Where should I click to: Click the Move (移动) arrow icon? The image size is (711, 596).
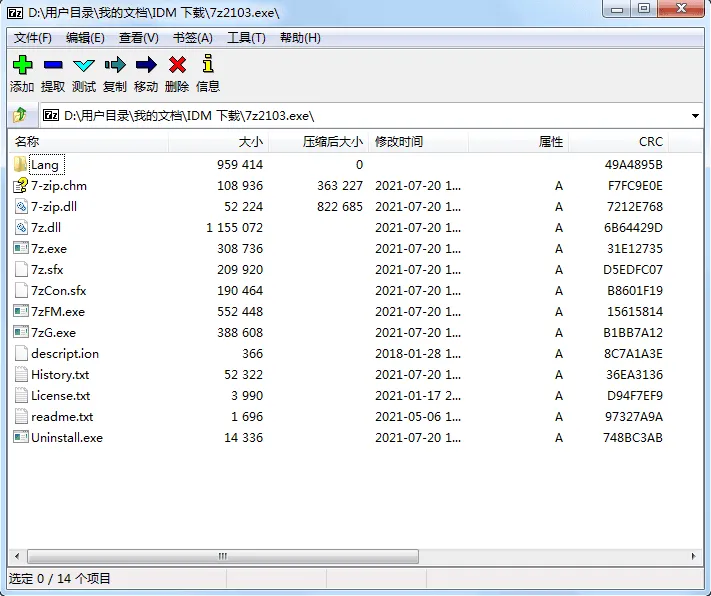146,66
